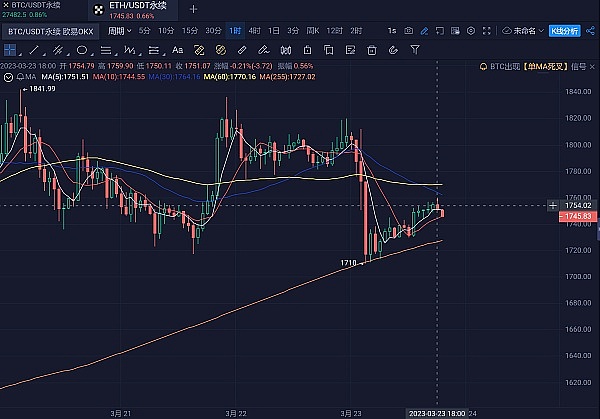
Task: Click BTC/USDT永续 欧易OKX symbol button
Action: pos(51,31)
